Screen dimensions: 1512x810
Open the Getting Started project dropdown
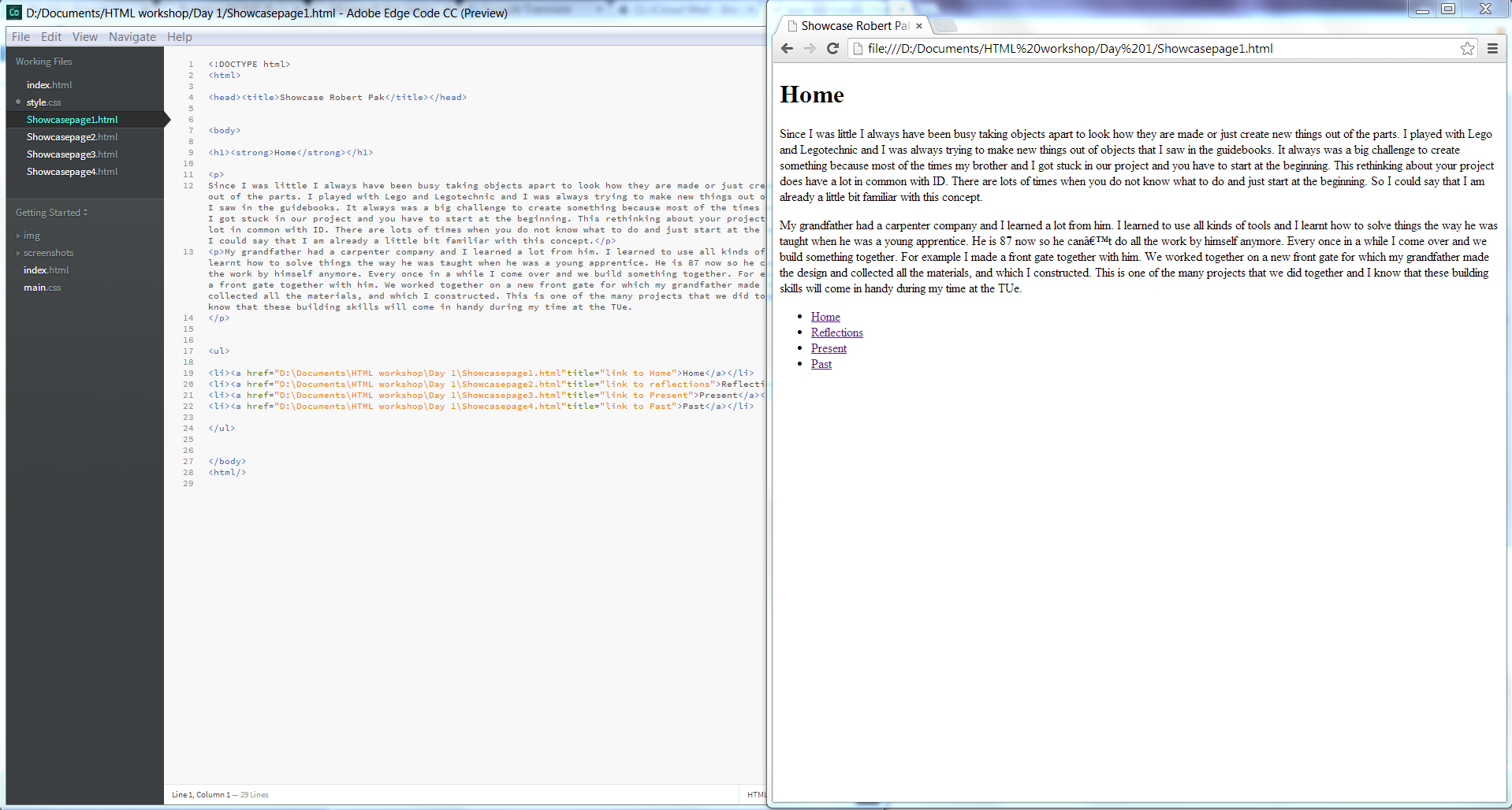(52, 213)
